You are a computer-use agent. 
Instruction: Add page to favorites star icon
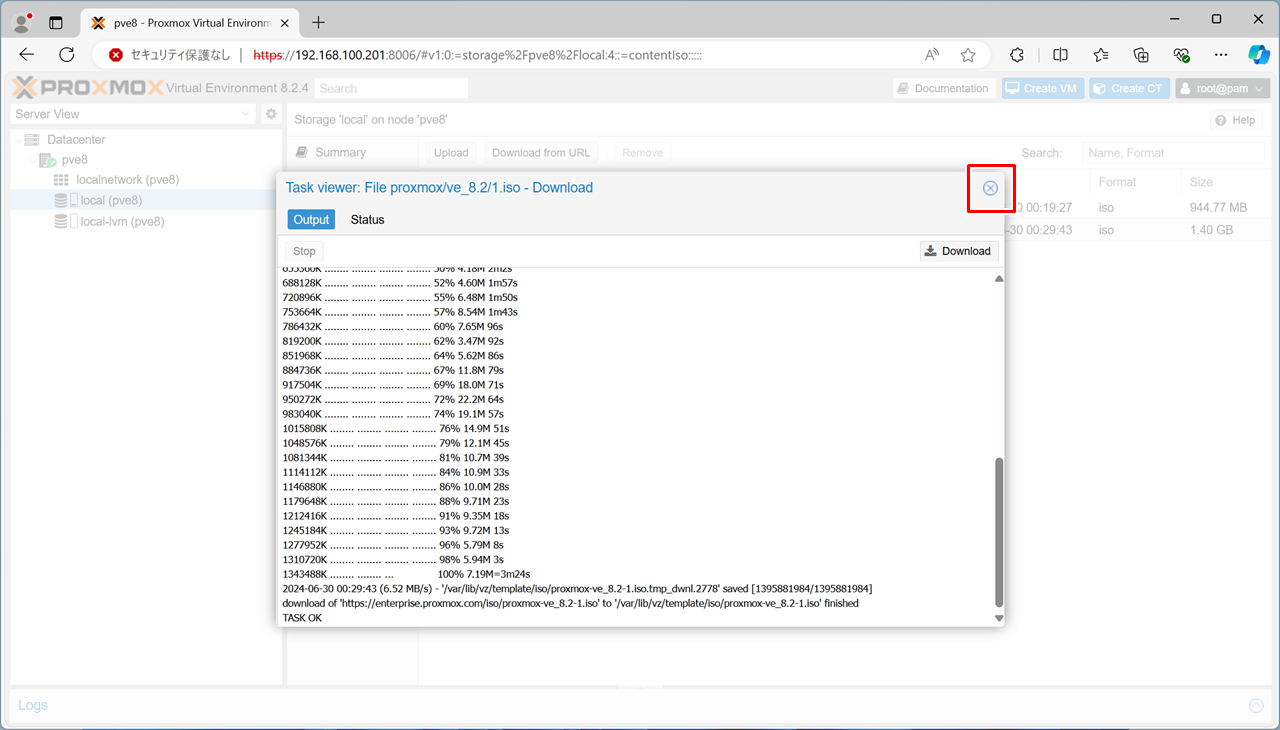point(967,55)
